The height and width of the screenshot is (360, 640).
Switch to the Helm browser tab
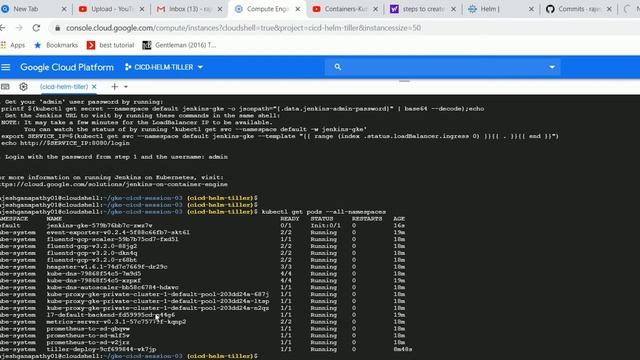[501, 9]
